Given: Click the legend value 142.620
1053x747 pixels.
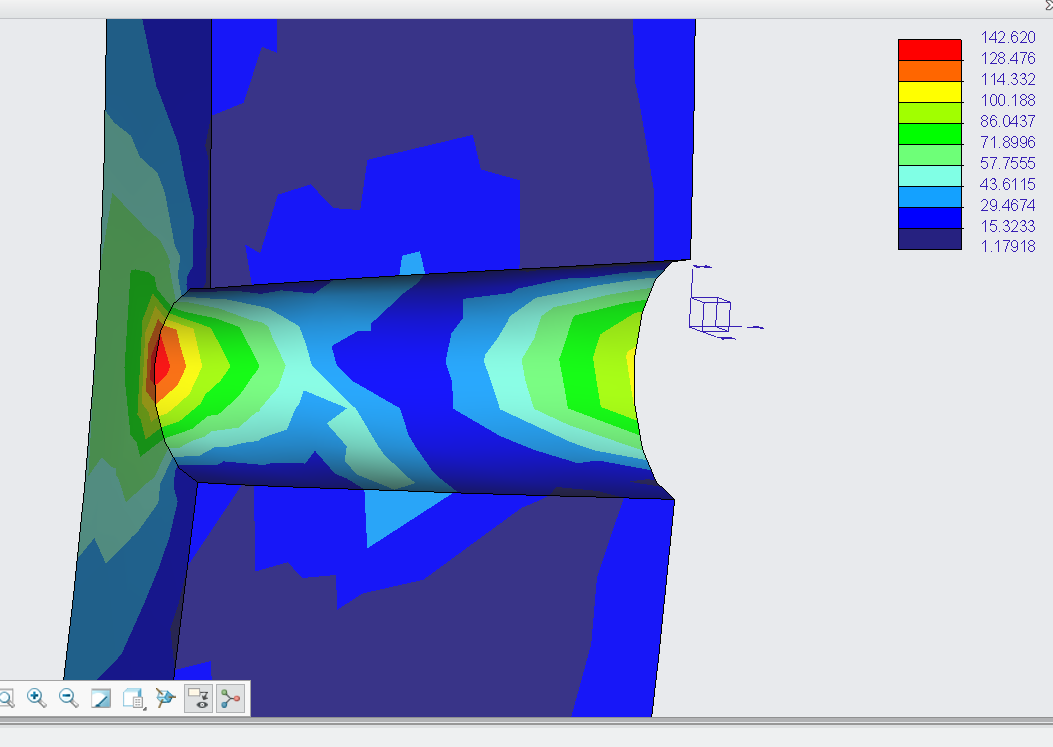Looking at the screenshot, I should [x=1007, y=37].
